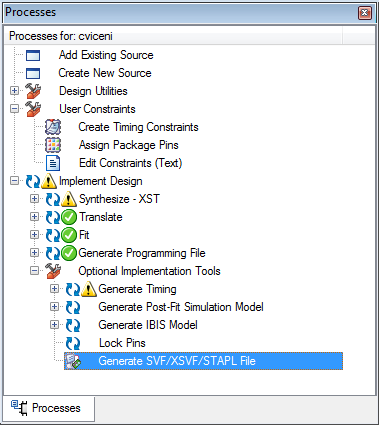The image size is (379, 425).
Task: Collapse the User Constraints node
Action: click(14, 109)
